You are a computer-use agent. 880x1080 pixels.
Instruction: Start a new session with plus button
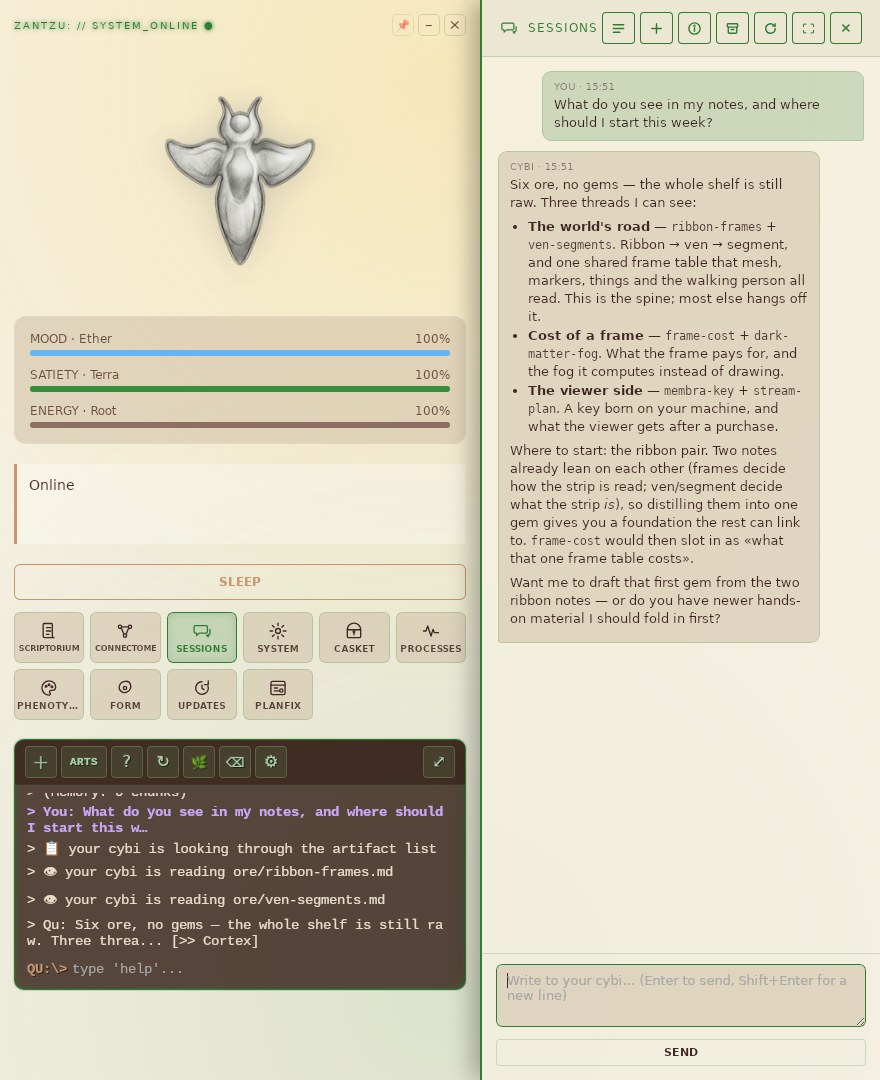tap(656, 28)
